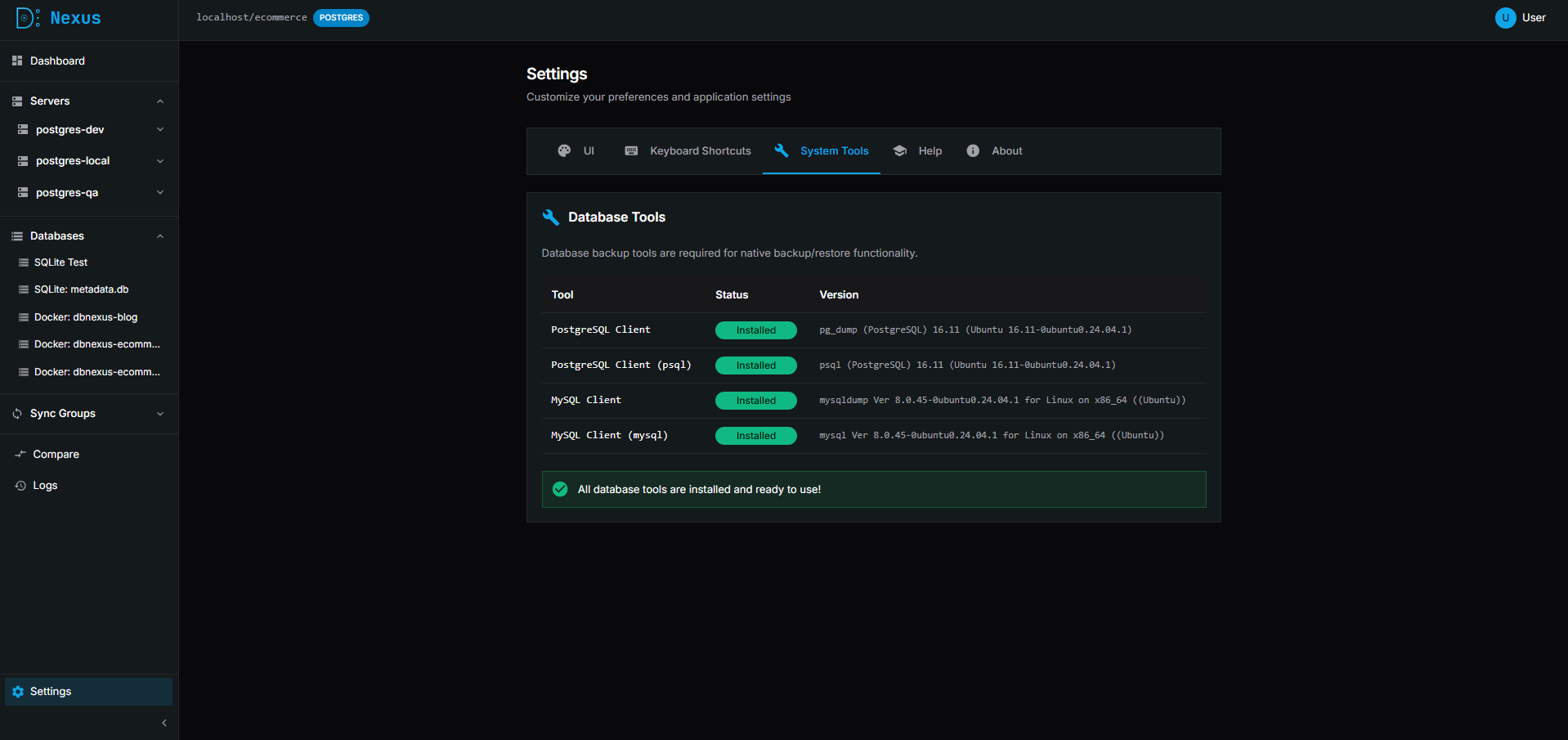
Task: Select SQLite: metadata.db database
Action: [81, 289]
